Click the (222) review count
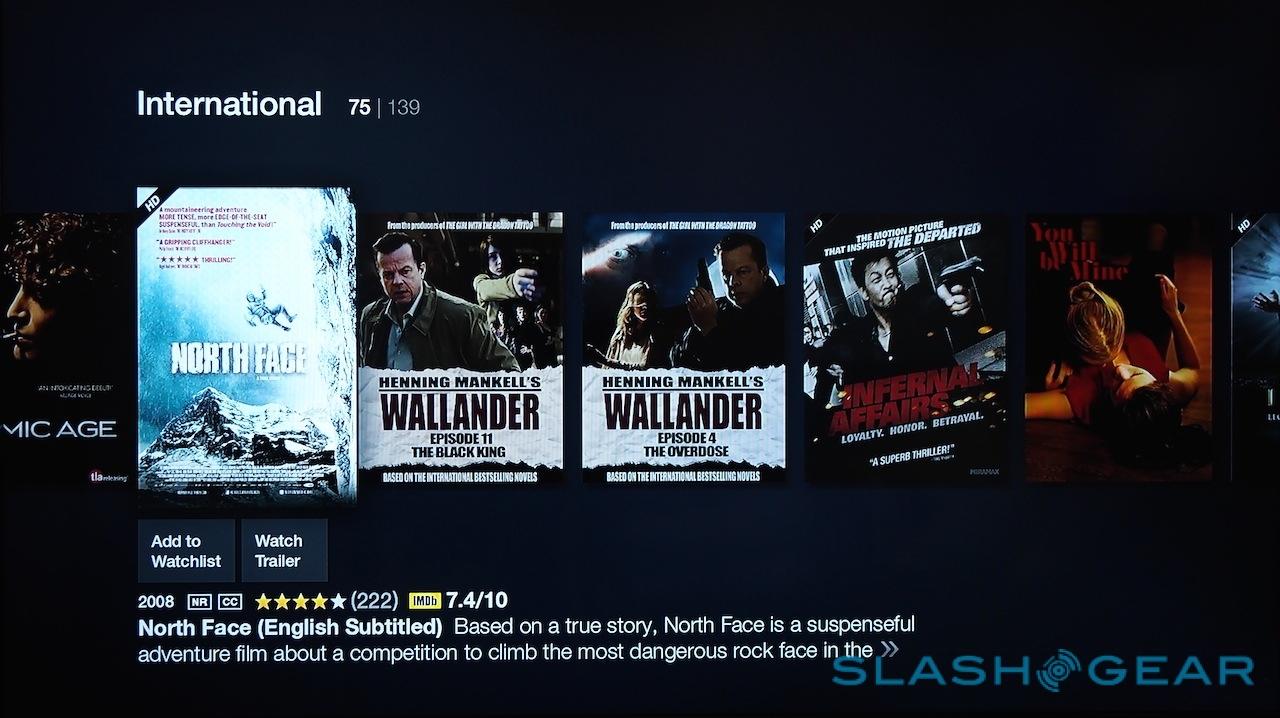The width and height of the screenshot is (1280, 718). tap(375, 601)
